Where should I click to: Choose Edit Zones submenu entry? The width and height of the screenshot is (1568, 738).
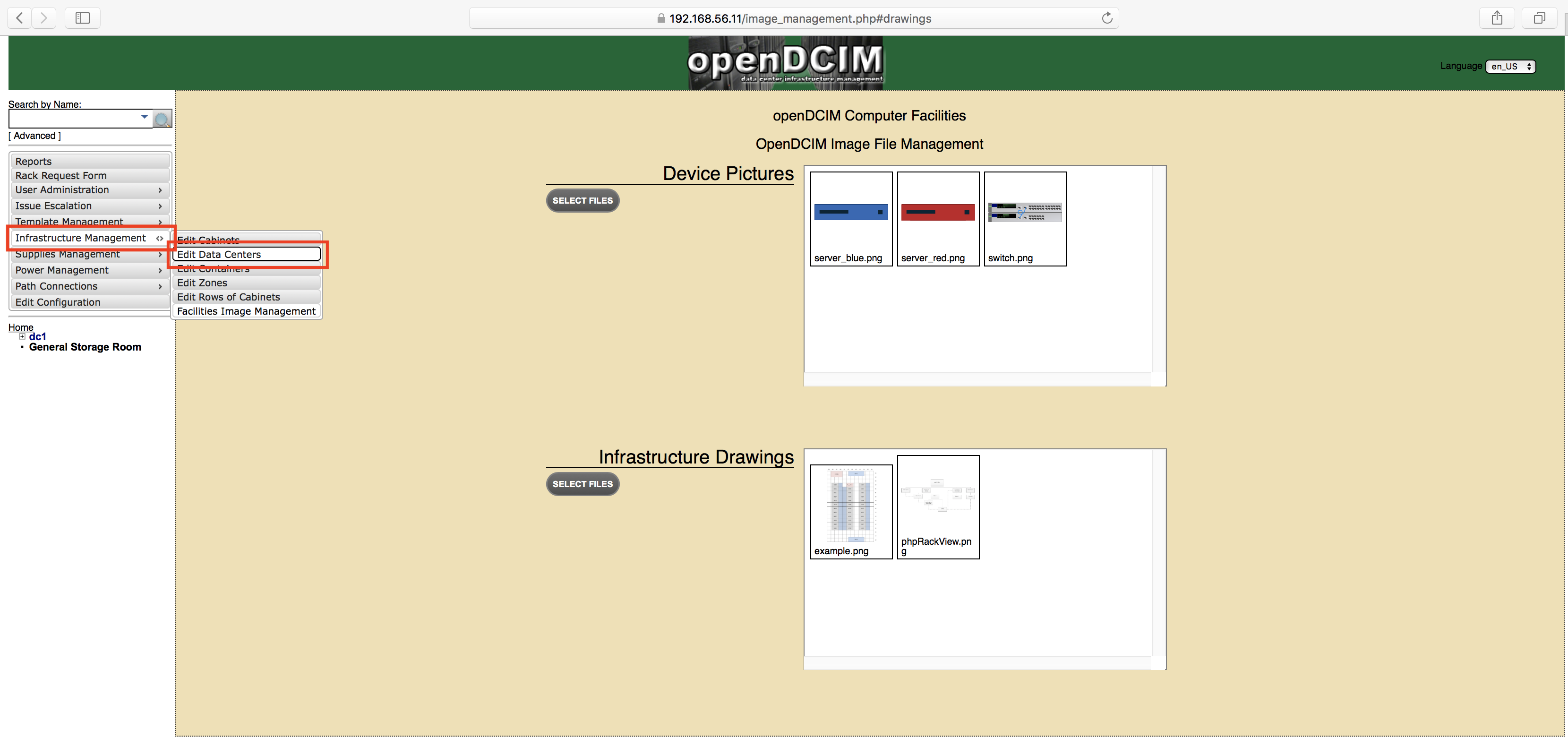(247, 283)
